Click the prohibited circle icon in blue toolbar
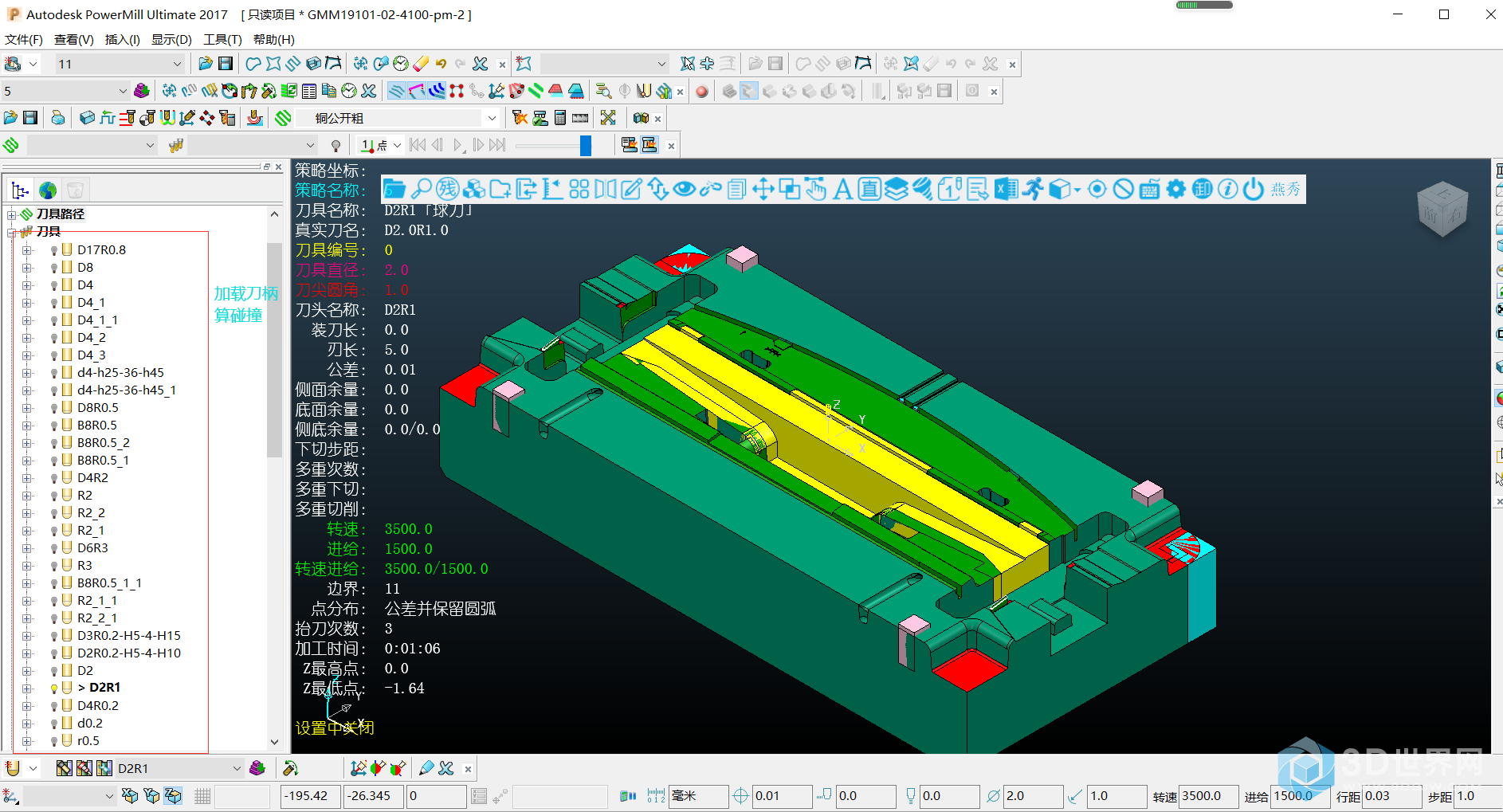Screen dimensions: 1503x812 pyautogui.click(x=1124, y=189)
